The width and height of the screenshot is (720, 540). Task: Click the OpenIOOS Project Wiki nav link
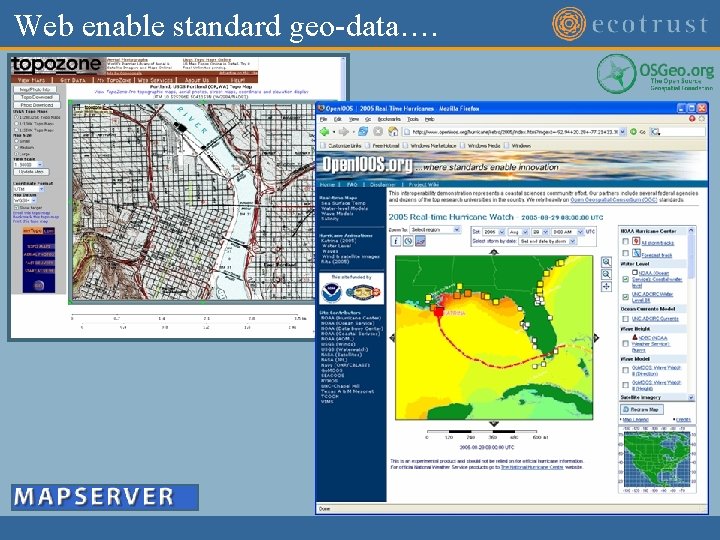423,185
